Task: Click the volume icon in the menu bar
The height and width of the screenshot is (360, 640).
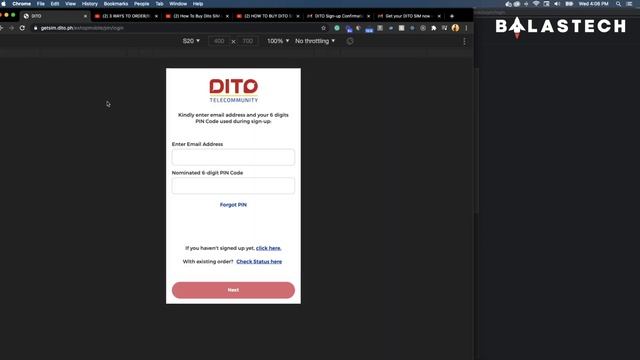Action: click(x=557, y=4)
